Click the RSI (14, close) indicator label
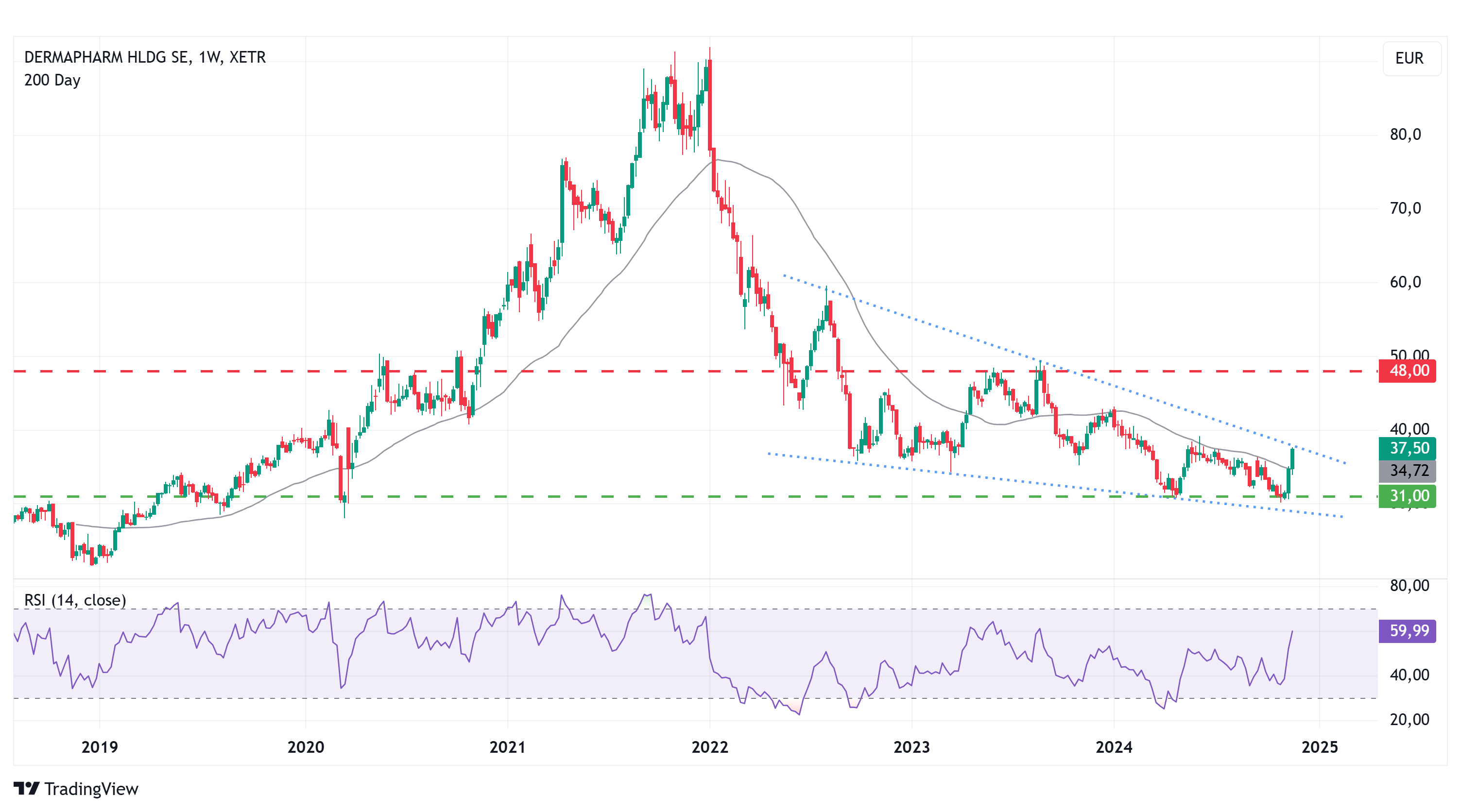The height and width of the screenshot is (812, 1461). pos(75,600)
